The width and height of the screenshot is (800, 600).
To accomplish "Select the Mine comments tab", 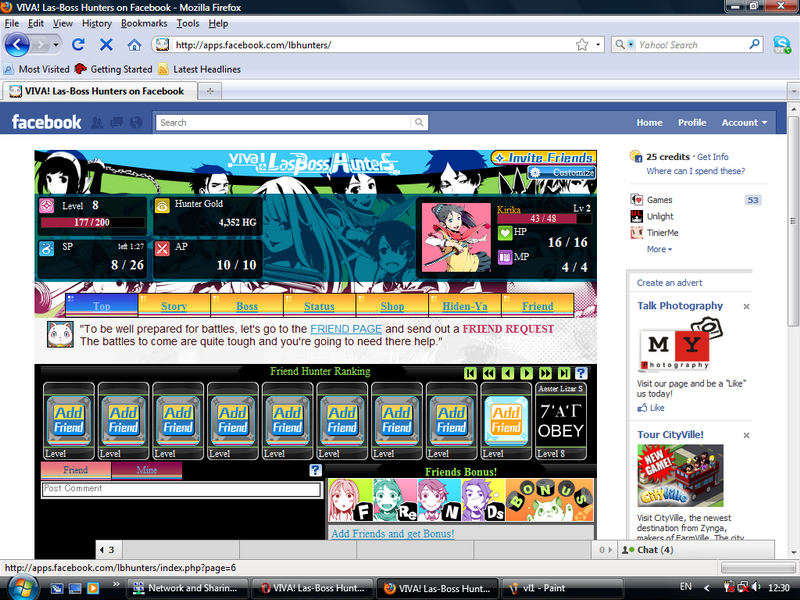I will pos(146,470).
